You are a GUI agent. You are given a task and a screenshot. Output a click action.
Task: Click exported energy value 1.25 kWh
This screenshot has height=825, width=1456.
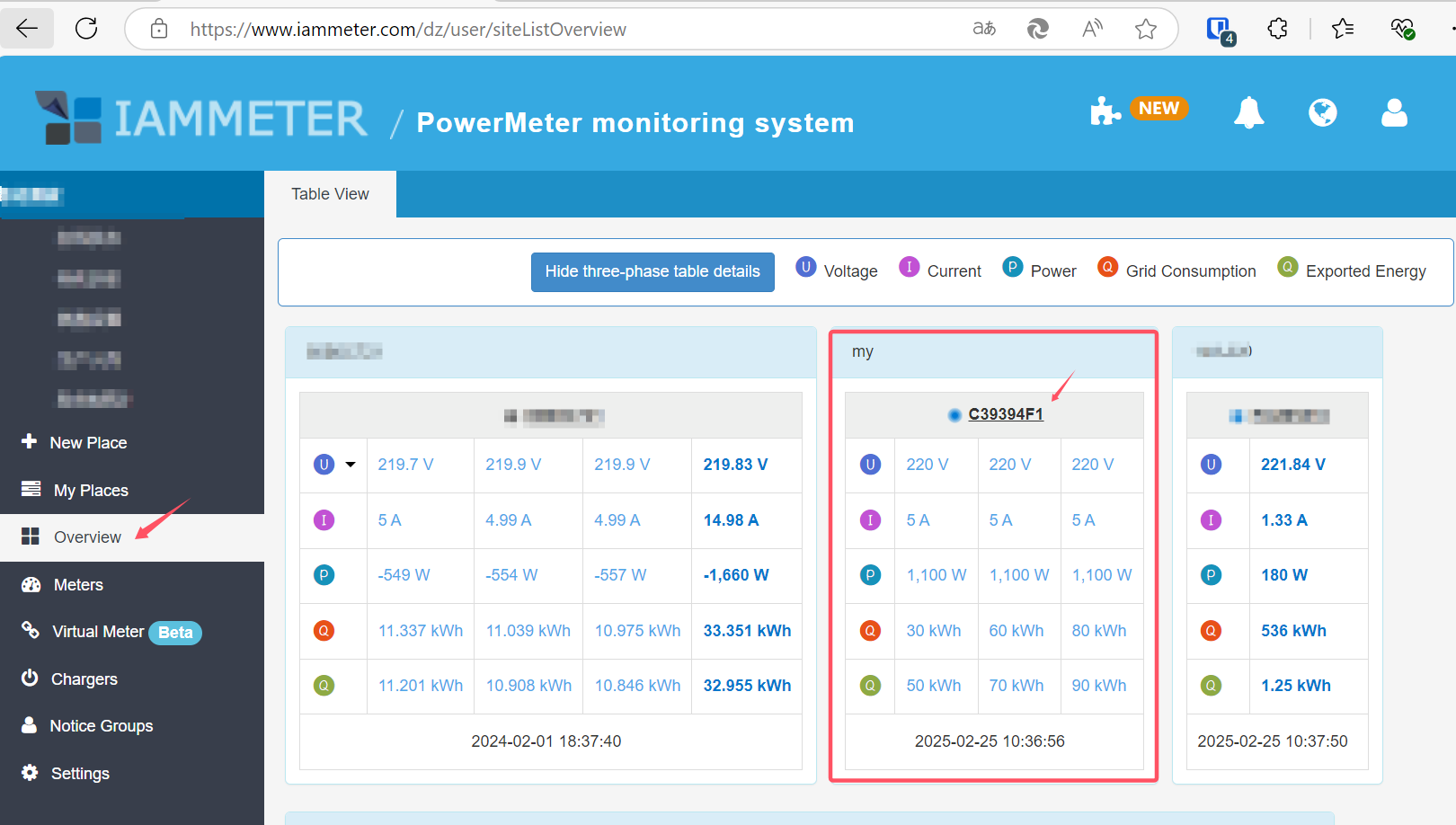(x=1296, y=686)
